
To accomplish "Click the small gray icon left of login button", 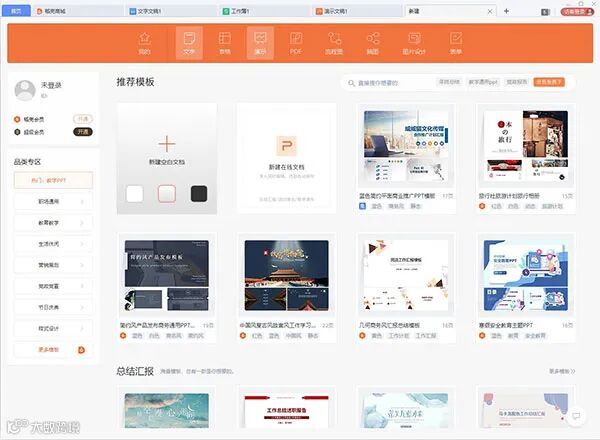I will tap(545, 12).
